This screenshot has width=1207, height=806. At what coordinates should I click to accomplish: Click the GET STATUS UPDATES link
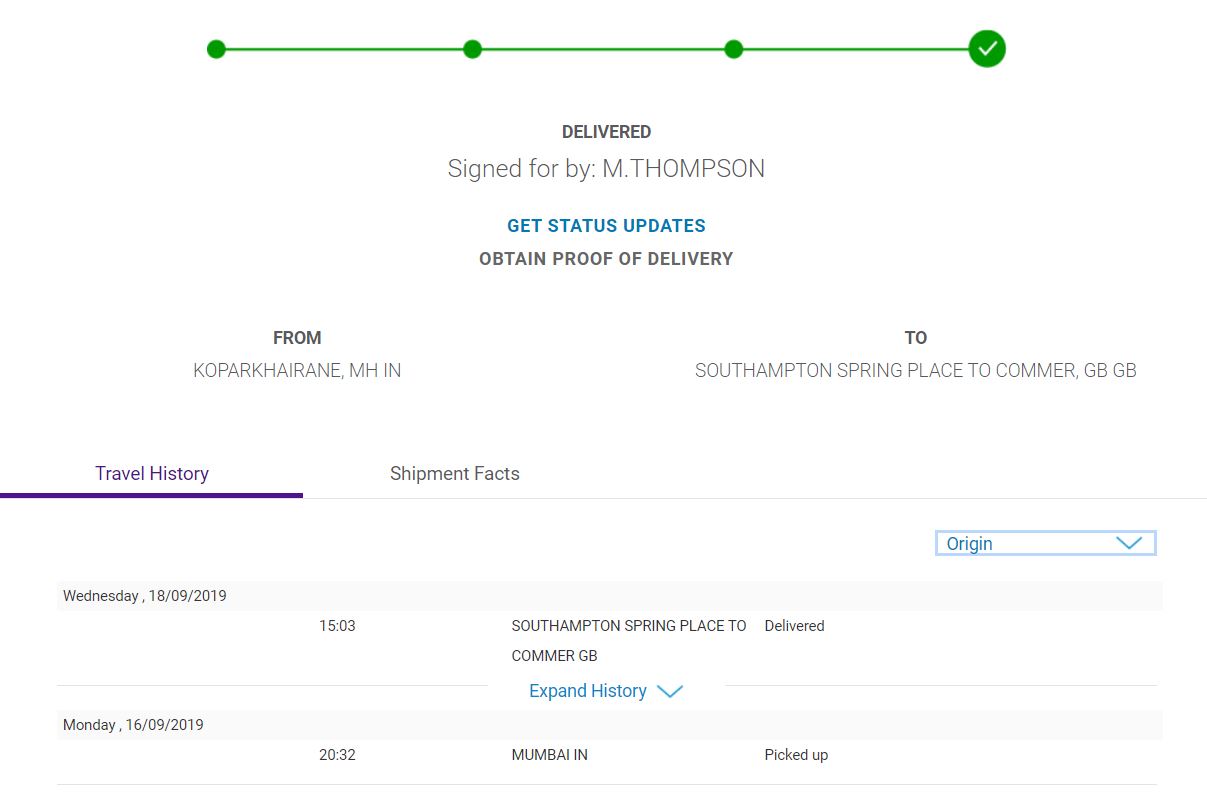pyautogui.click(x=606, y=226)
